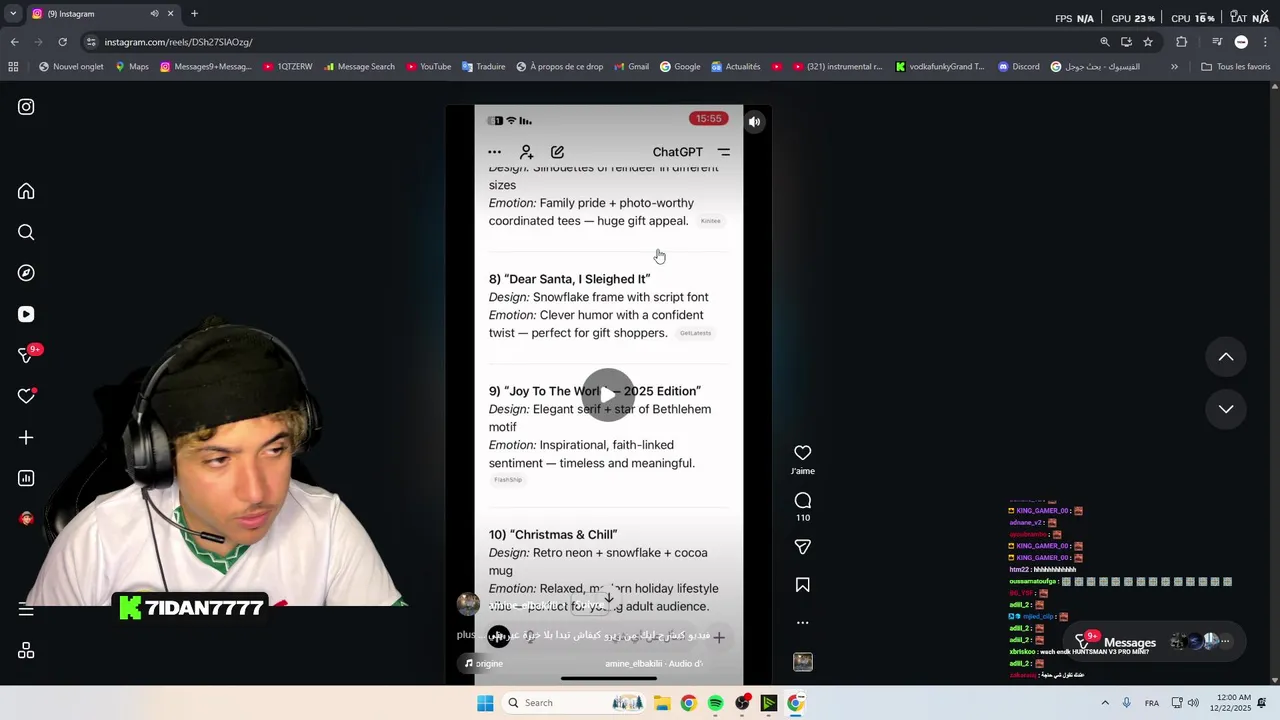Screen dimensions: 1280x720
Task: Go back in browser history
Action: [14, 42]
